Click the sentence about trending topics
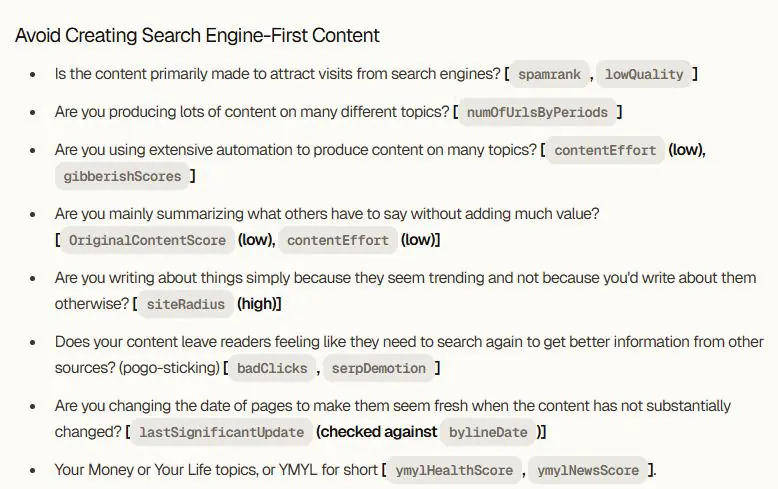The height and width of the screenshot is (489, 778). (x=405, y=278)
